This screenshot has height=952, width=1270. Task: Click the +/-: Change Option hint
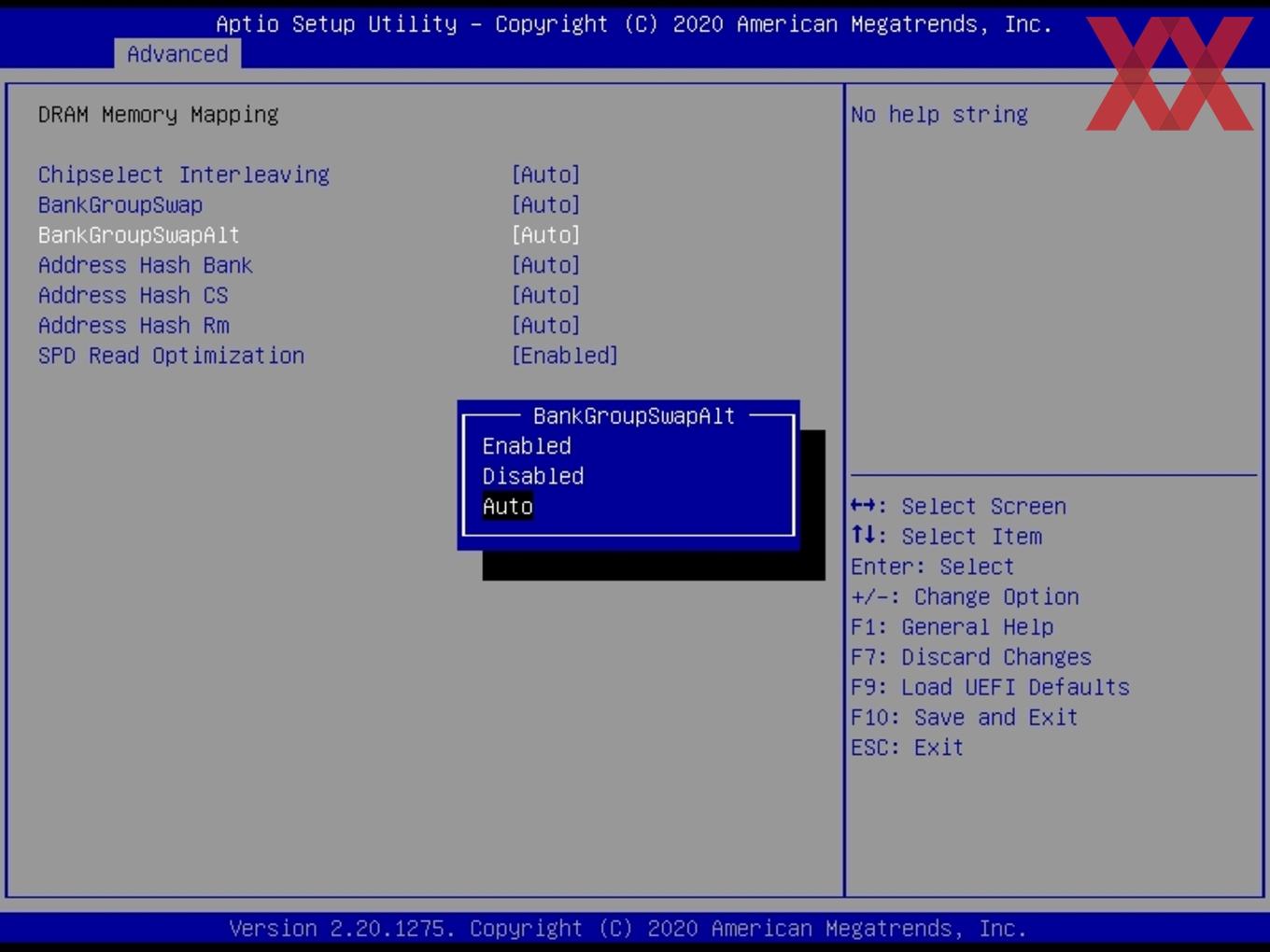coord(965,596)
